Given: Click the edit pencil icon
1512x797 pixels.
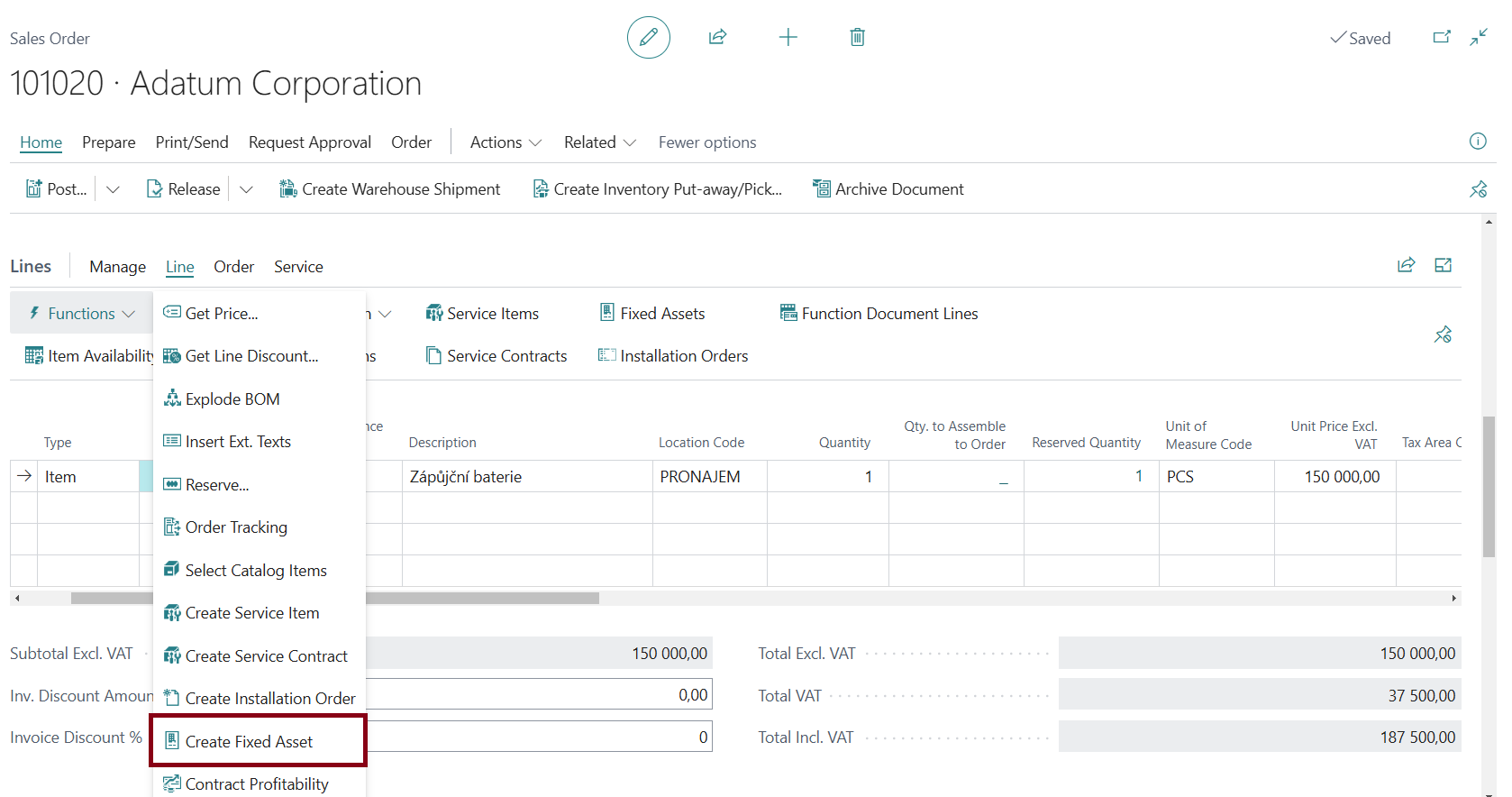Looking at the screenshot, I should [x=648, y=37].
